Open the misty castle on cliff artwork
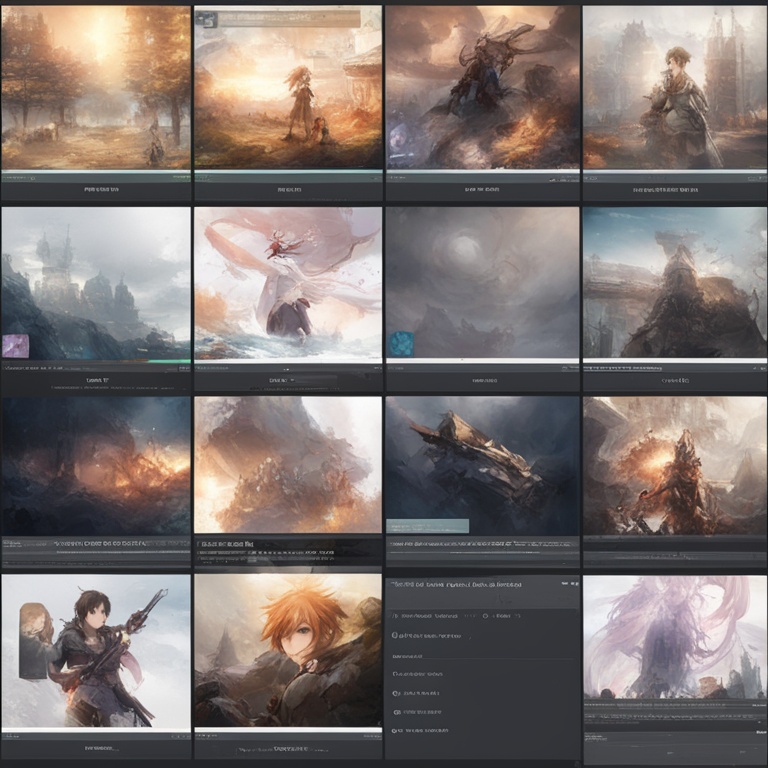768x768 pixels. click(x=96, y=283)
